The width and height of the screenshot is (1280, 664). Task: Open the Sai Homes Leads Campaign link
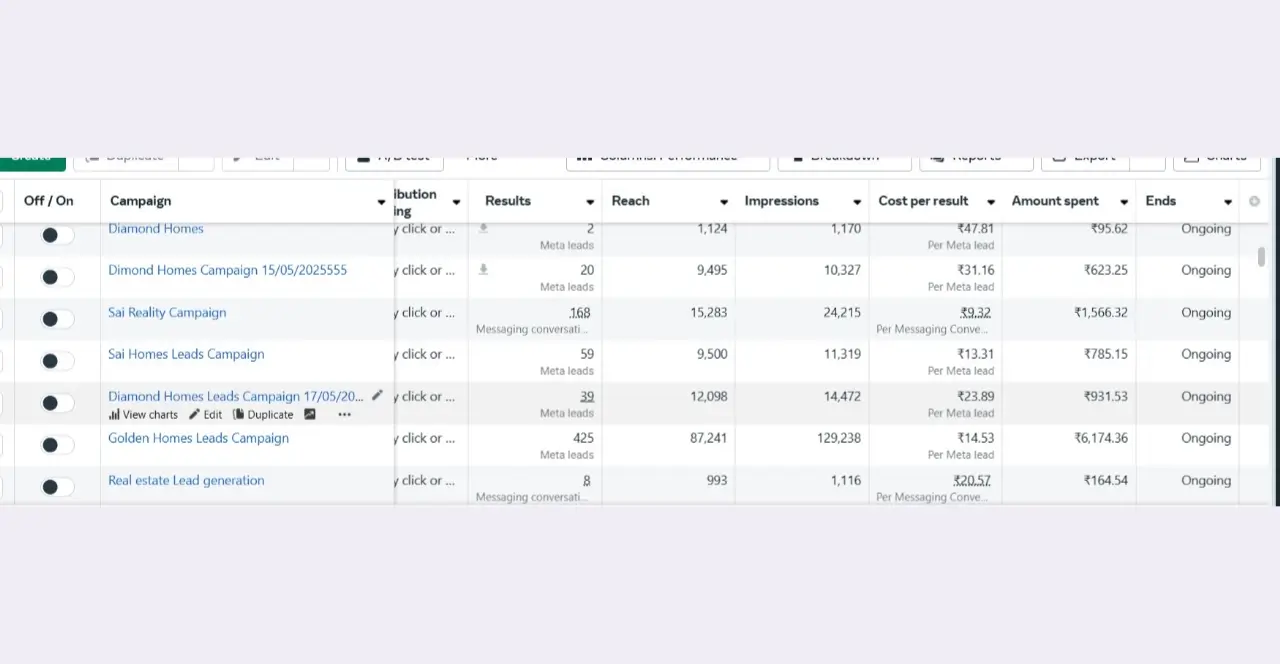[x=186, y=354]
